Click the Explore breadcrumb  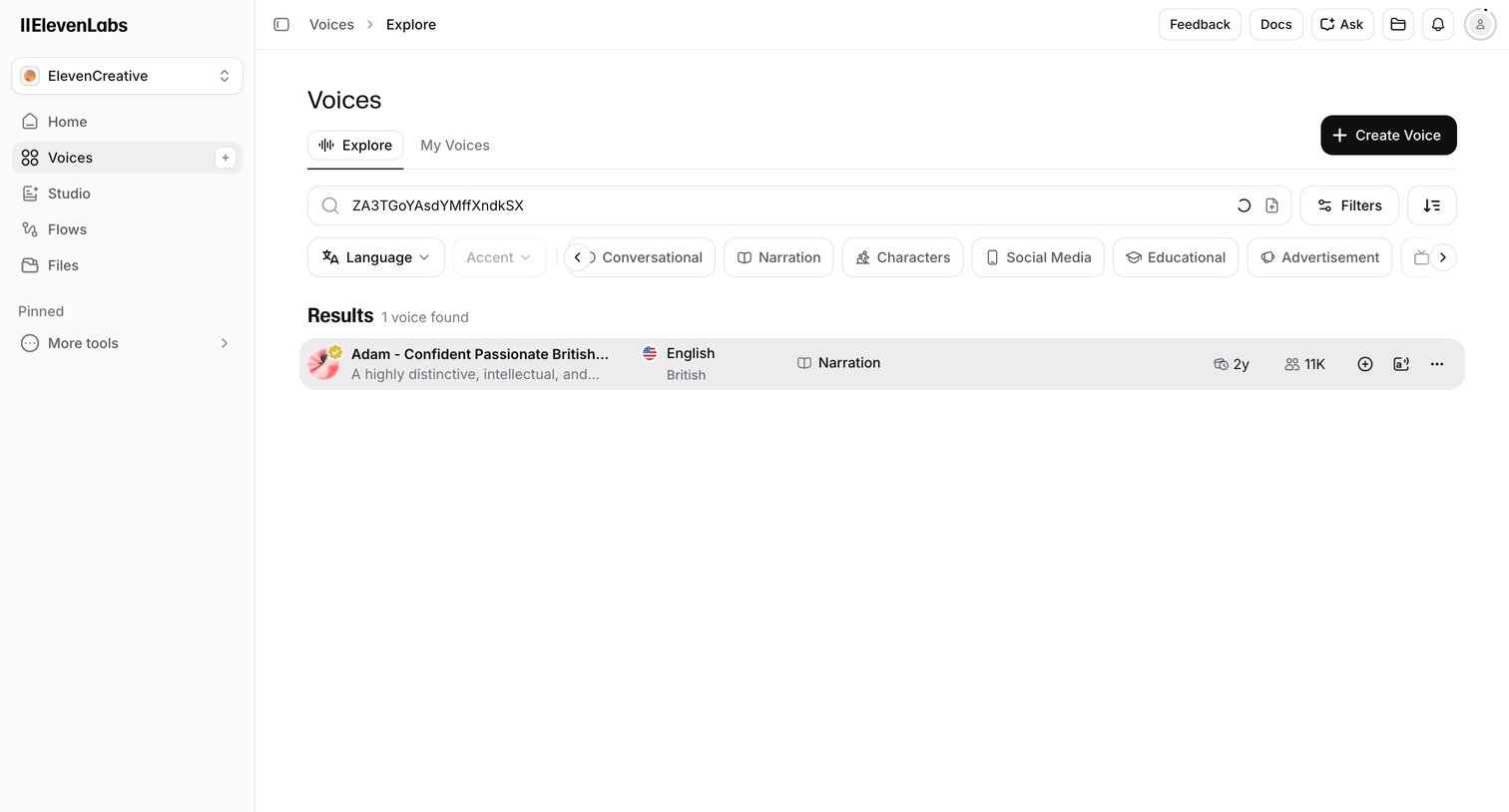411,24
